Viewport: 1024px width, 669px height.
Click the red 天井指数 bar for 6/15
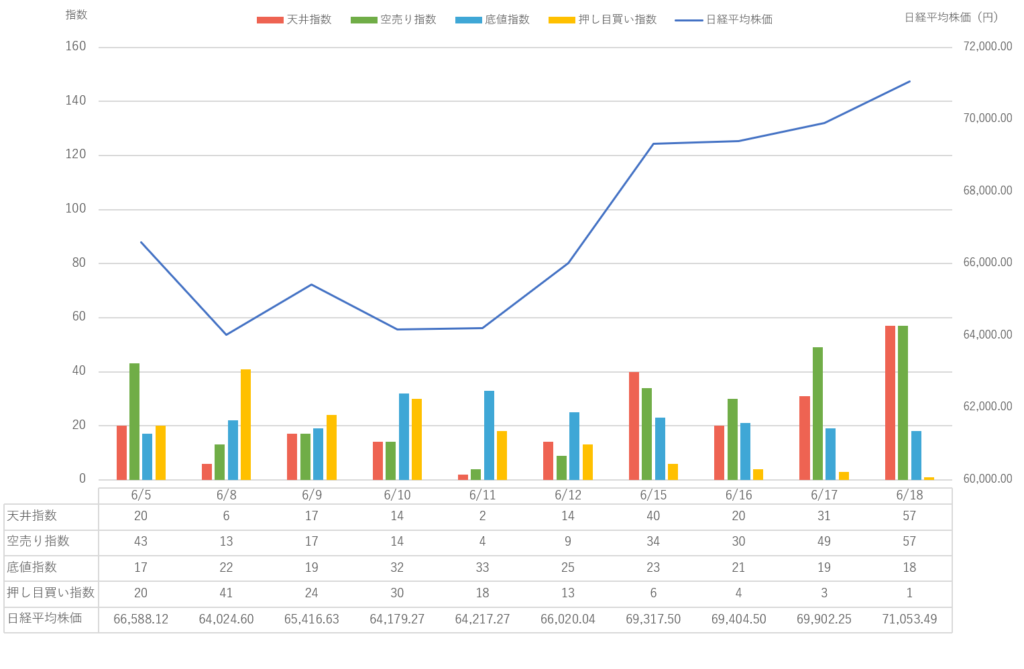[x=633, y=426]
